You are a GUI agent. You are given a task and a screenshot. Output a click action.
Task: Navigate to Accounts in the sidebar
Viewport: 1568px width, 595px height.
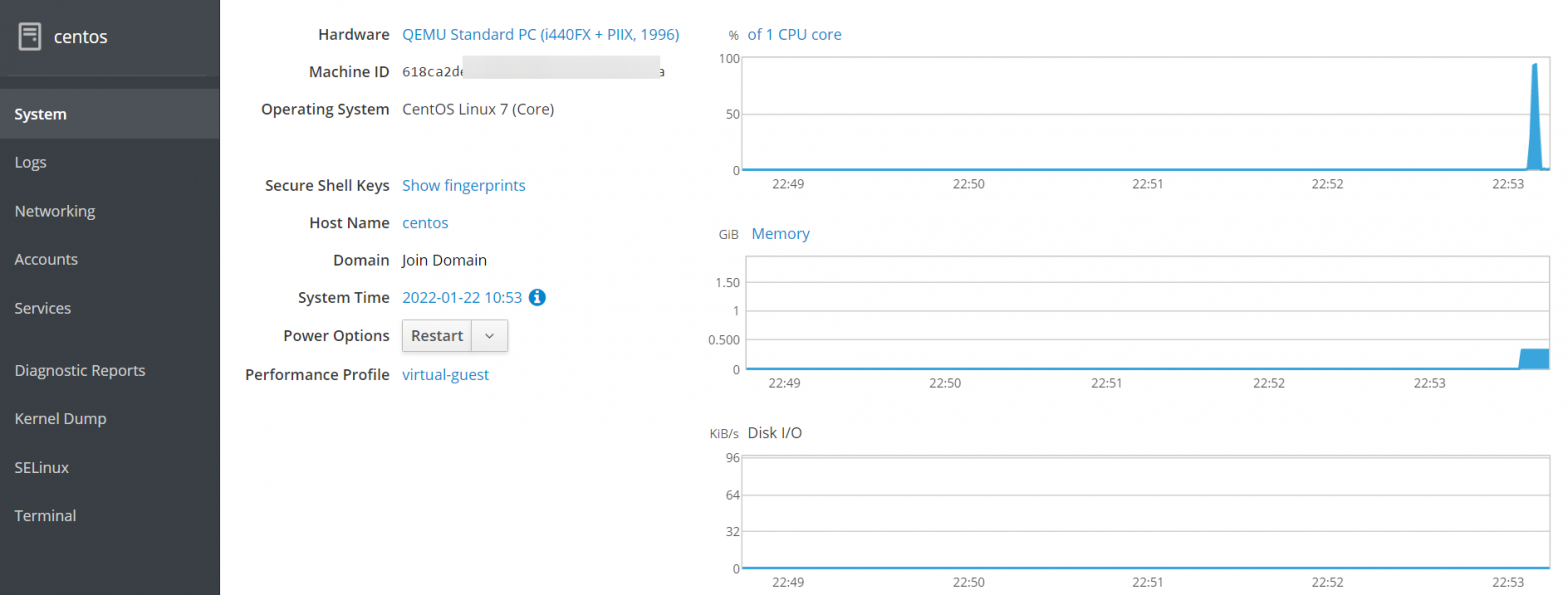click(x=46, y=259)
